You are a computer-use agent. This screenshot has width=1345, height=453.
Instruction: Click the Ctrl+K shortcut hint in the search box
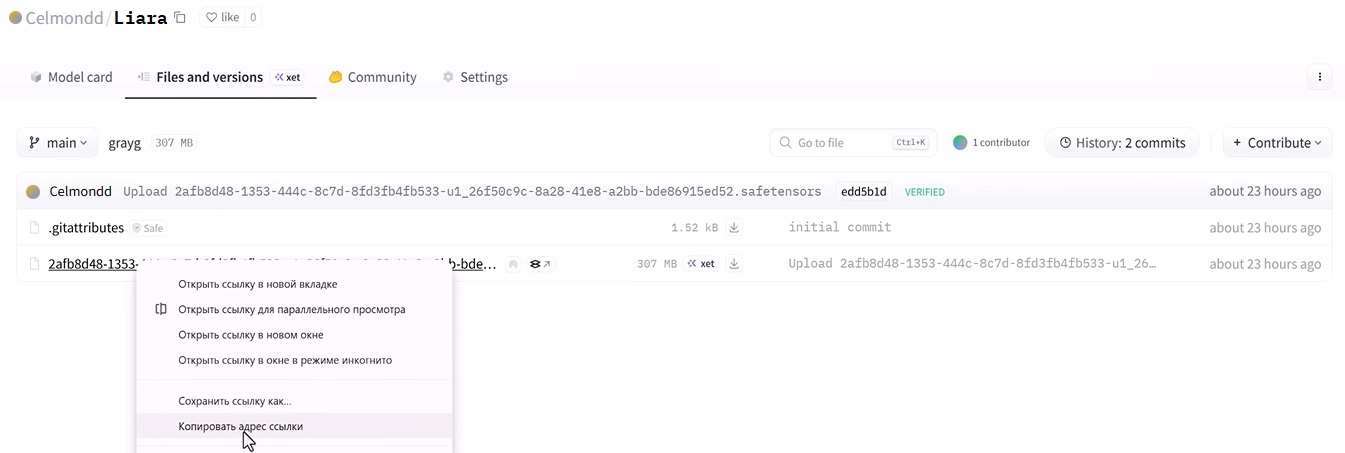click(911, 143)
